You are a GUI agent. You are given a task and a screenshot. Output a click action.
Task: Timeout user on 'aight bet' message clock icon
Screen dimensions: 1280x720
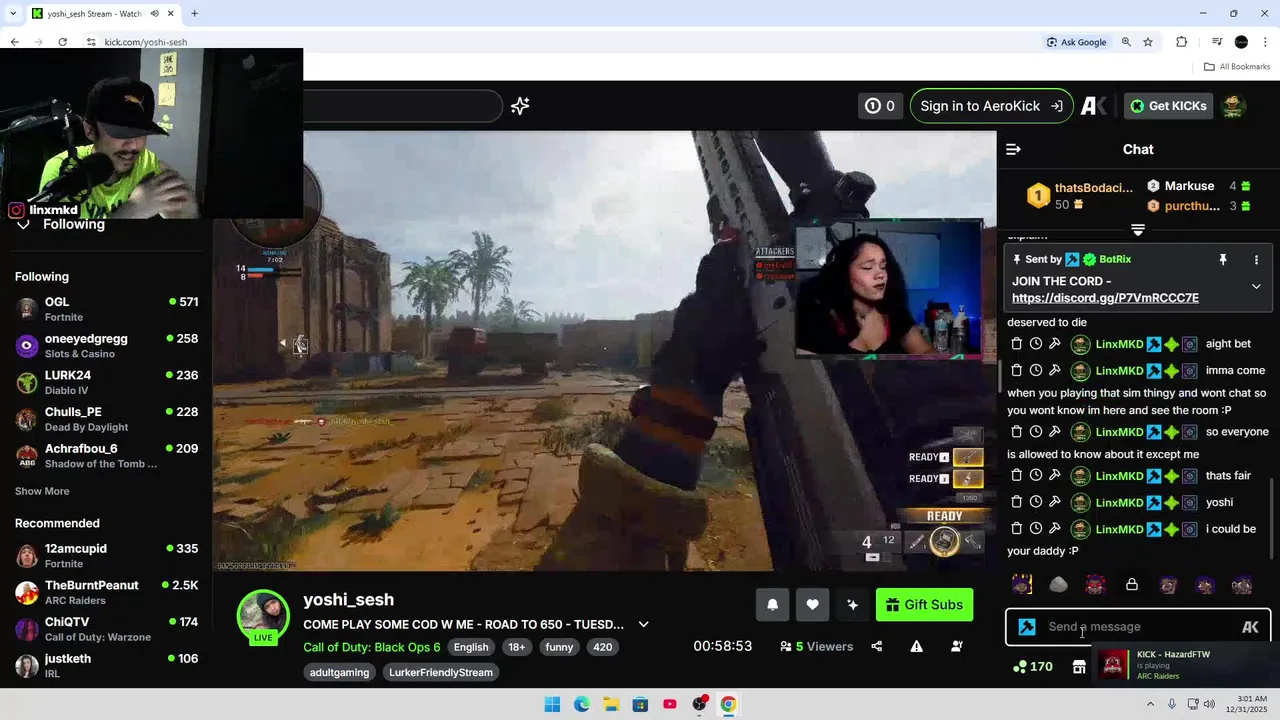coord(1036,344)
